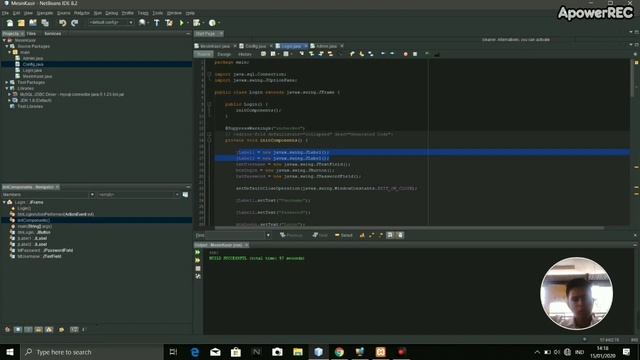
Task: Open the Tools menu
Action: pos(158,13)
